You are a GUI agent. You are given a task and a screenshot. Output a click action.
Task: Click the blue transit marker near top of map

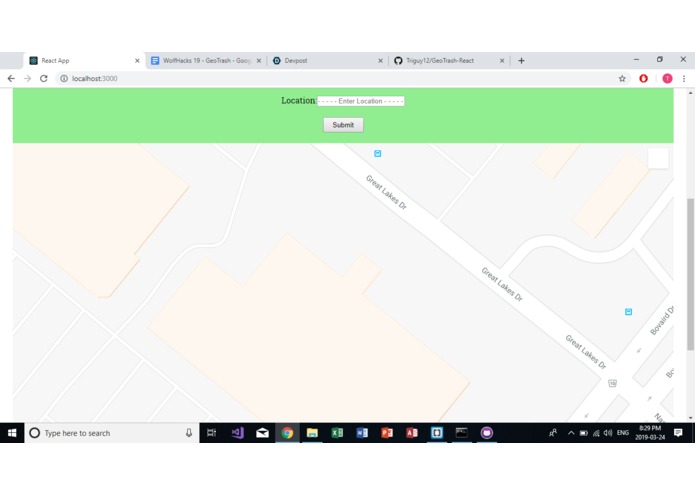point(378,153)
